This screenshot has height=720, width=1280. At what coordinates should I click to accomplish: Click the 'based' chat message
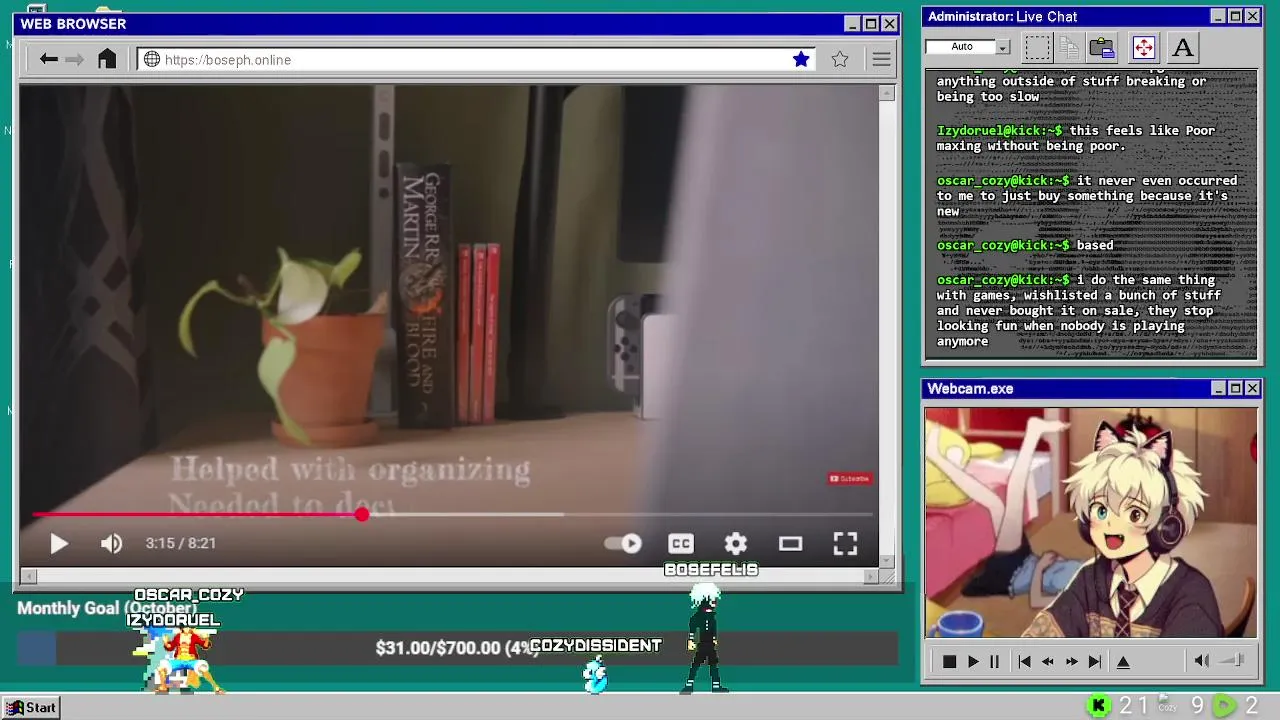pyautogui.click(x=1095, y=245)
